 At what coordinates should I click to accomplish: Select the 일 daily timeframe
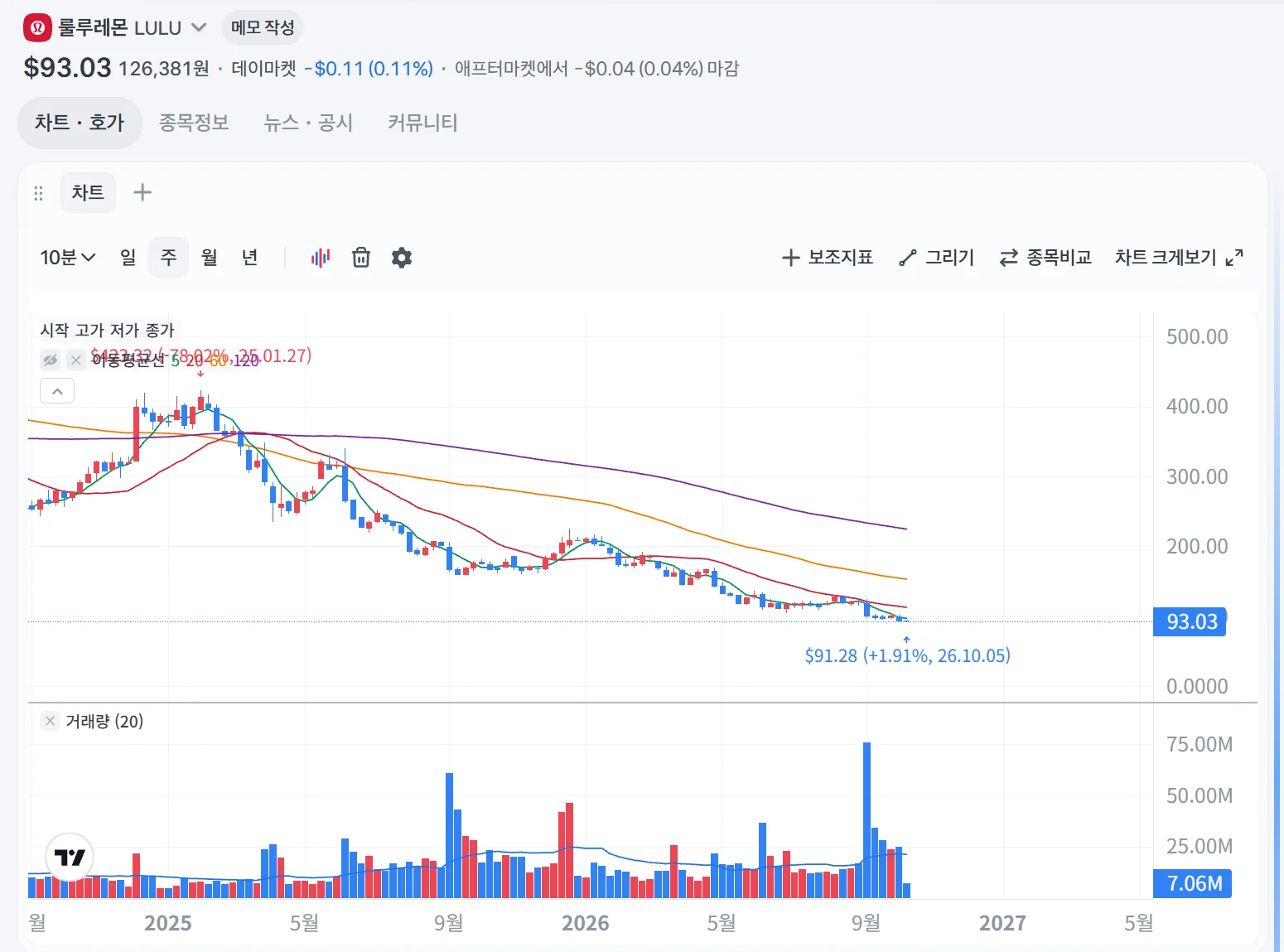pyautogui.click(x=128, y=258)
